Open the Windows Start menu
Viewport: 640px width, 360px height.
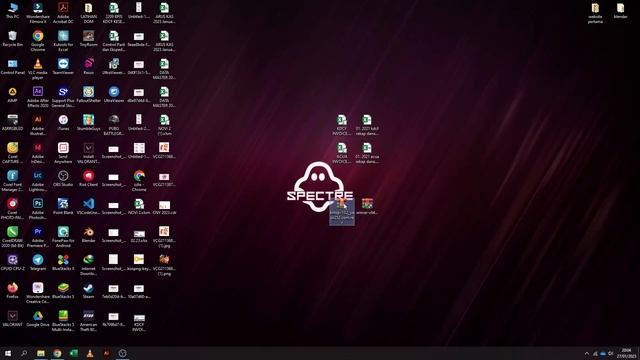click(8, 353)
